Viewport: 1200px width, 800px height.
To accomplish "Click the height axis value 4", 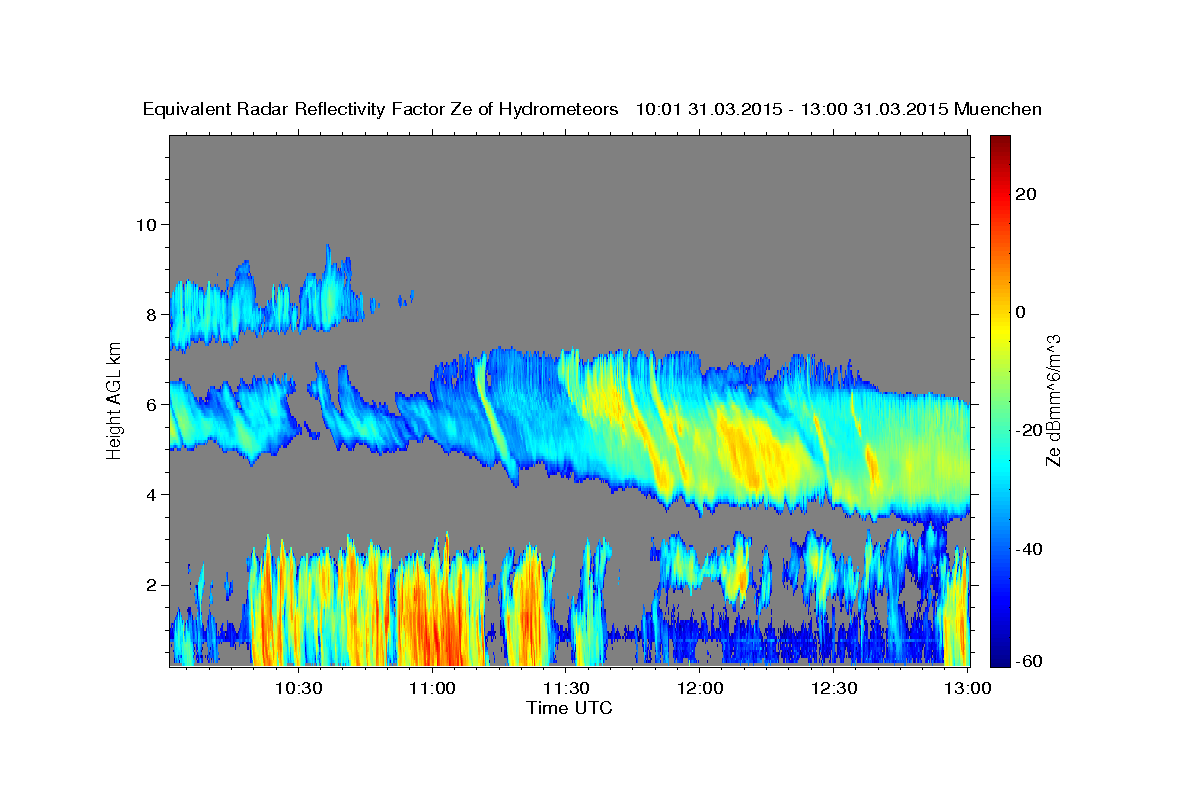I will coord(153,494).
